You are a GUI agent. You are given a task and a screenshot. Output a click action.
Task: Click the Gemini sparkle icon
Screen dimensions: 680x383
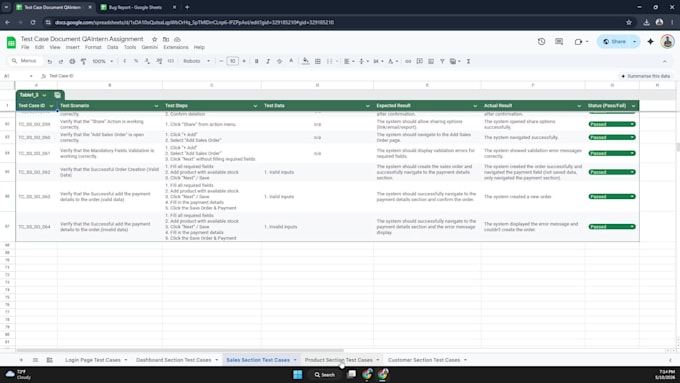coord(650,42)
